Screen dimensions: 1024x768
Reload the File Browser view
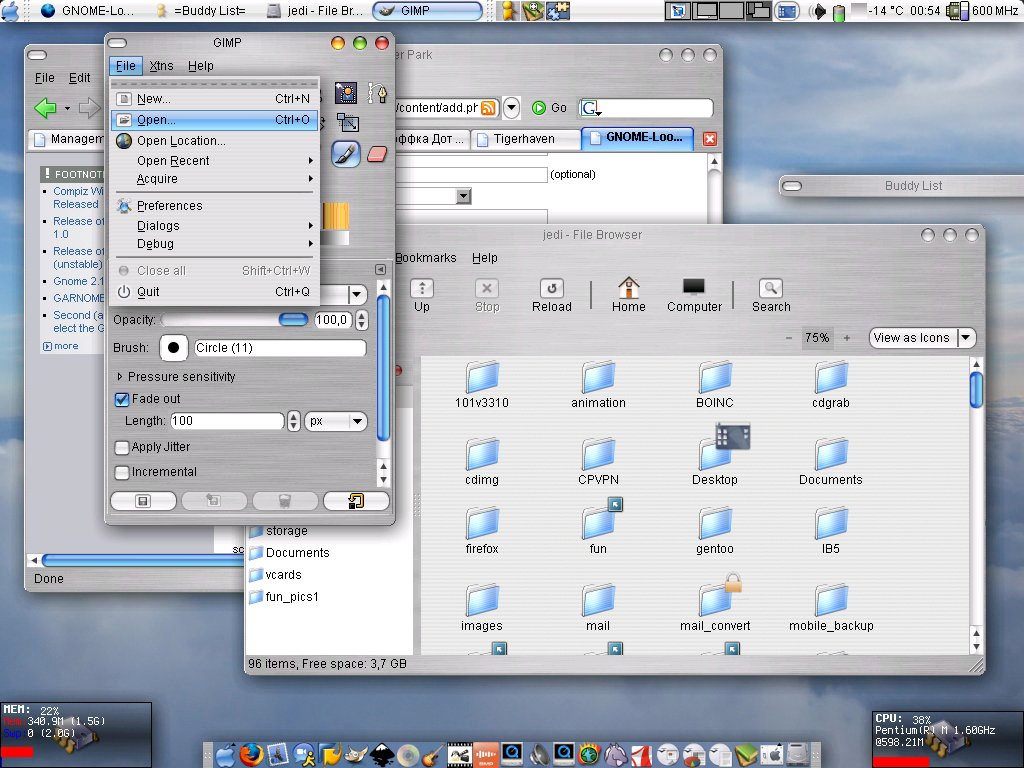click(x=552, y=296)
